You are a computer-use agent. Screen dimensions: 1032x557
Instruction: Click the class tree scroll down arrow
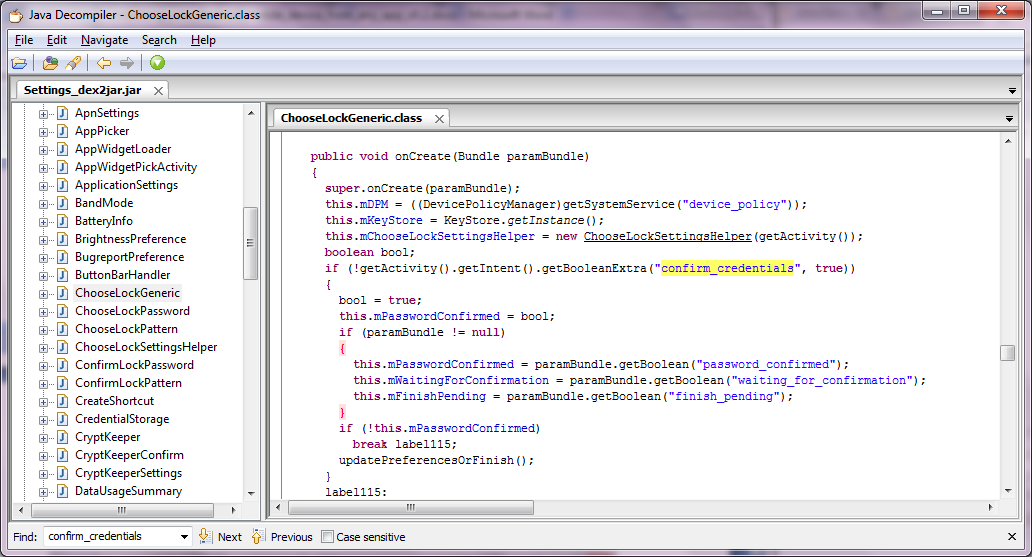[x=251, y=493]
